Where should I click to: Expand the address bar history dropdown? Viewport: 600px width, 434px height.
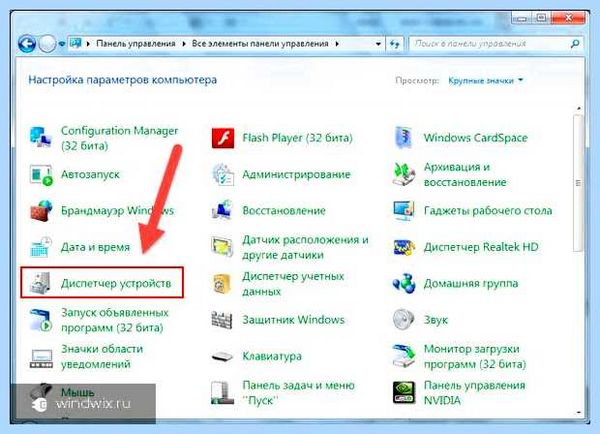(378, 44)
